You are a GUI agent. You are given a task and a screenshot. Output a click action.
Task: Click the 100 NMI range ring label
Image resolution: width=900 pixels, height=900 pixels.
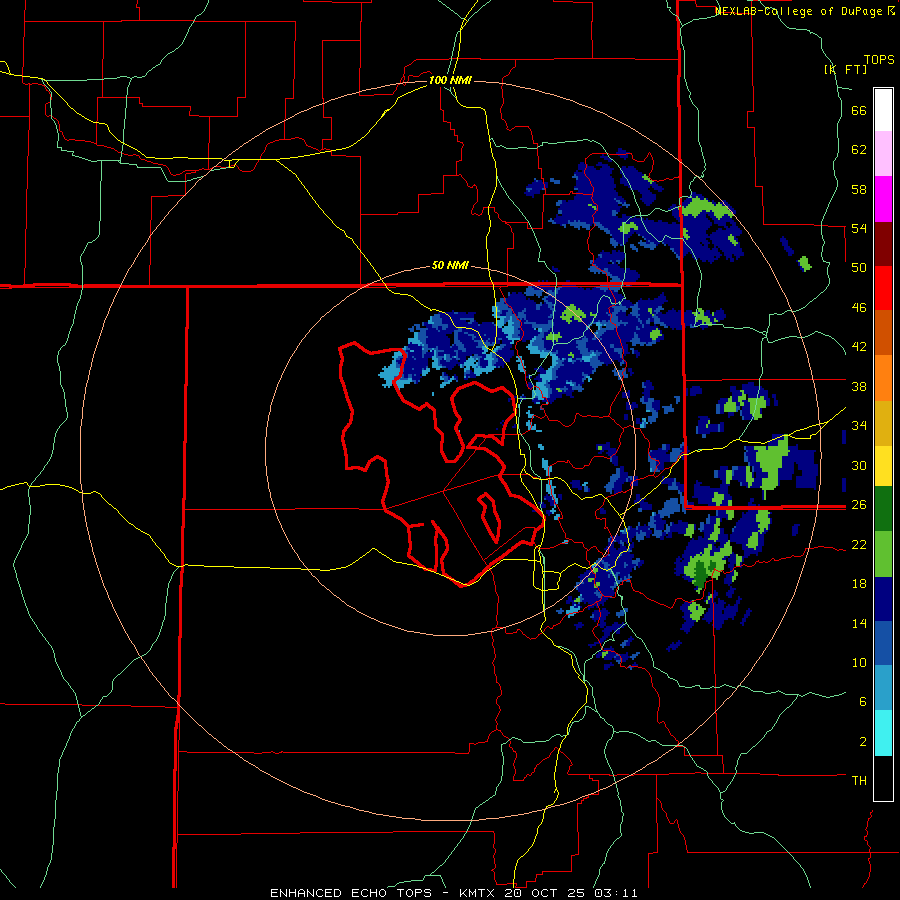pyautogui.click(x=450, y=80)
